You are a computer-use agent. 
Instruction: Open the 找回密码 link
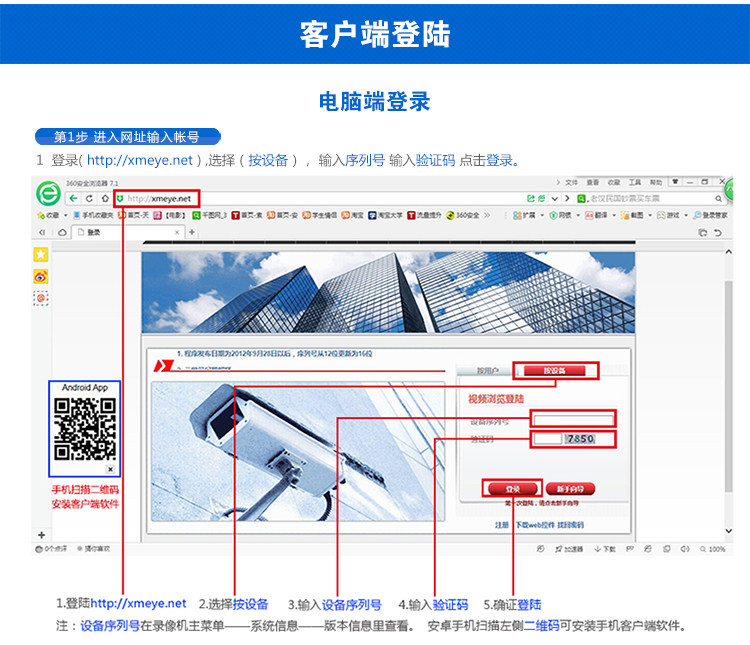pos(571,525)
